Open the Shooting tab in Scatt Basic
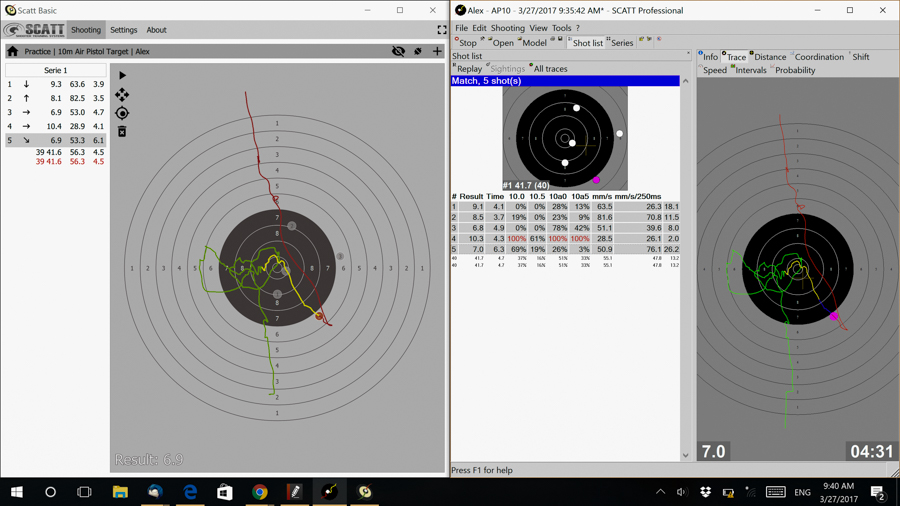This screenshot has width=900, height=506. pyautogui.click(x=86, y=30)
